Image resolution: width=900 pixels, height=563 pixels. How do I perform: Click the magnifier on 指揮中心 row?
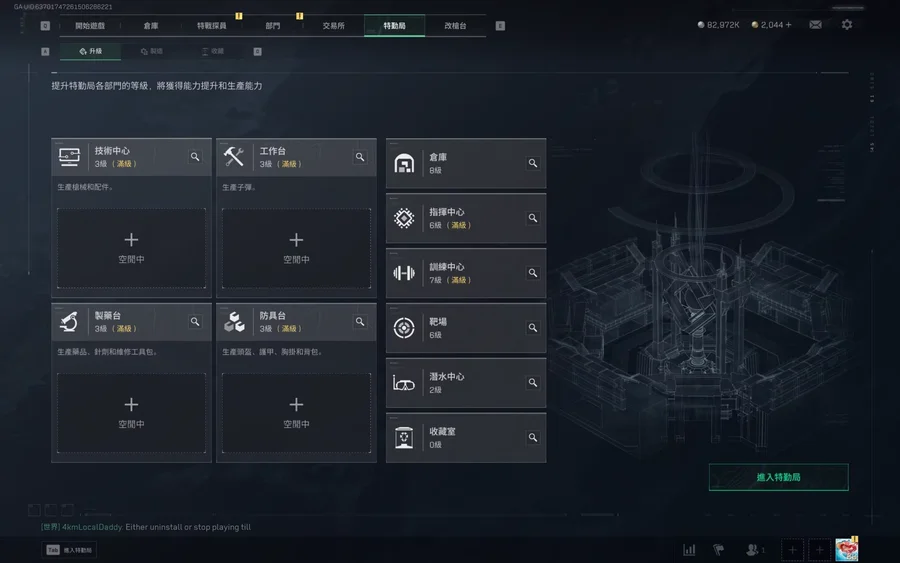click(533, 218)
